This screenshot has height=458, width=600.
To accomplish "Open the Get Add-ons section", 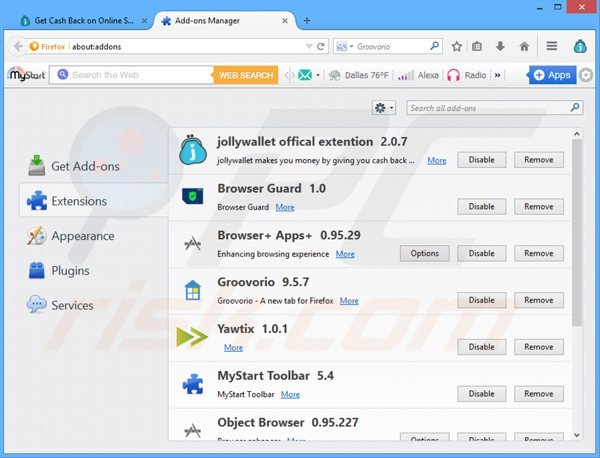I will click(94, 166).
